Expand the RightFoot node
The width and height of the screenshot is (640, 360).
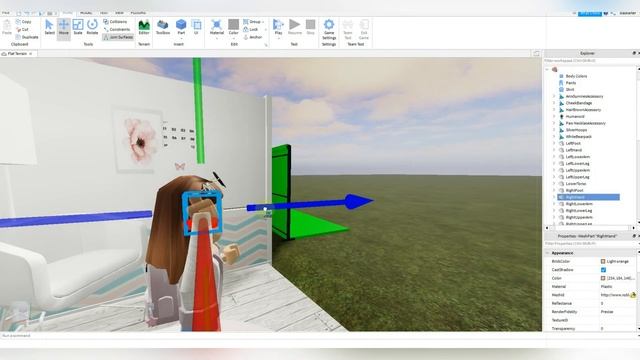point(554,190)
